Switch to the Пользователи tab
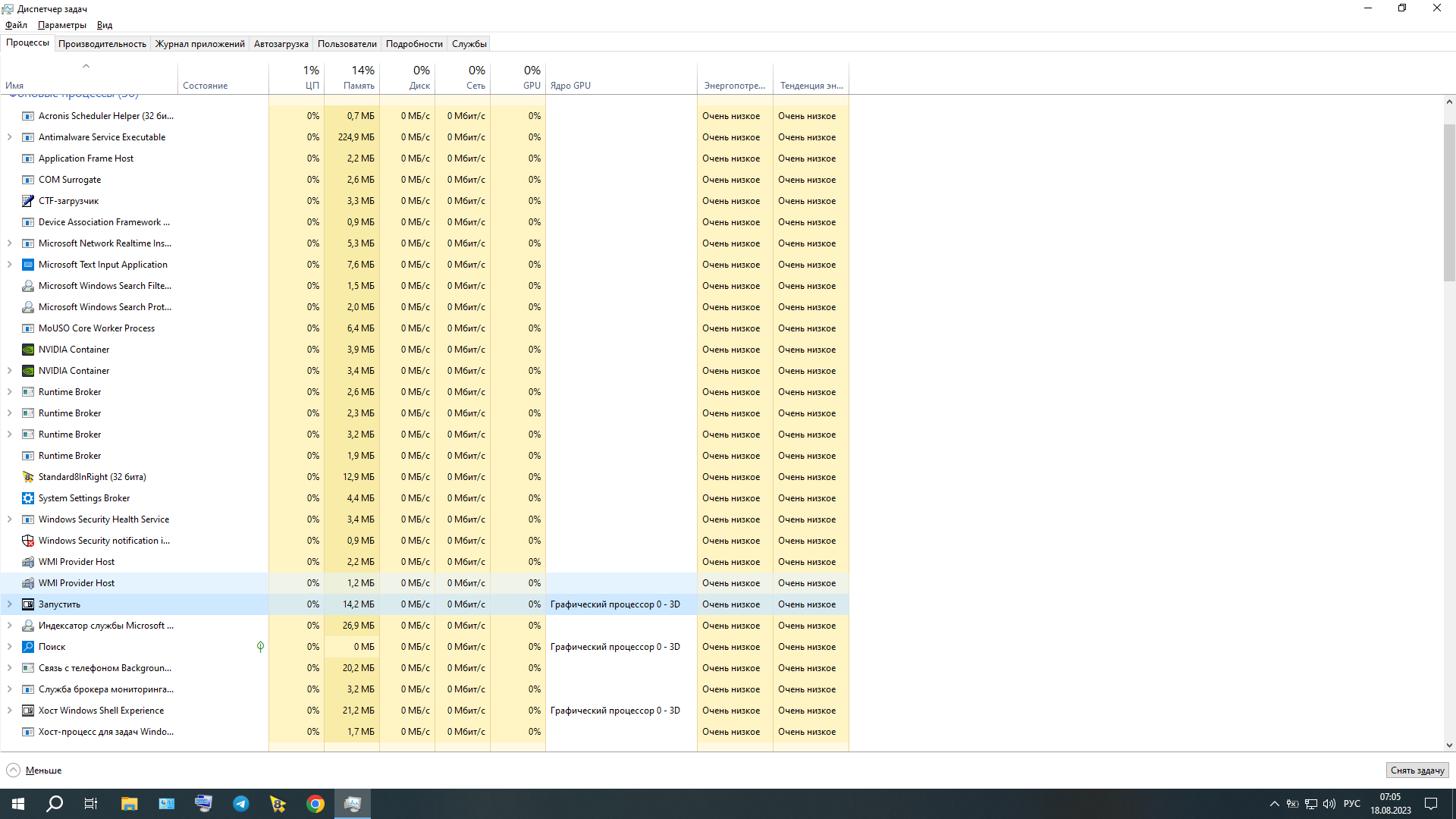Image resolution: width=1456 pixels, height=819 pixels. 347,44
